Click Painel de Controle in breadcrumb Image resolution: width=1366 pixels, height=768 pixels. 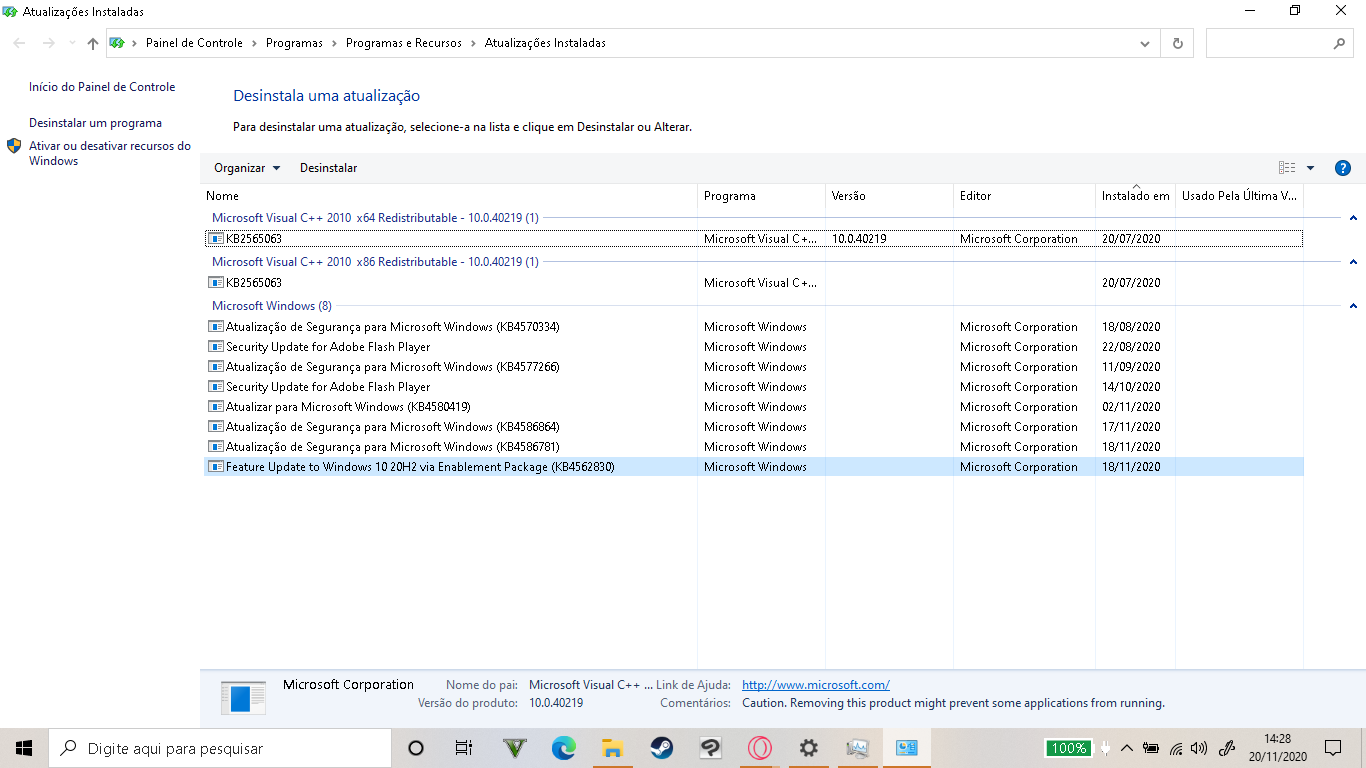[x=194, y=43]
